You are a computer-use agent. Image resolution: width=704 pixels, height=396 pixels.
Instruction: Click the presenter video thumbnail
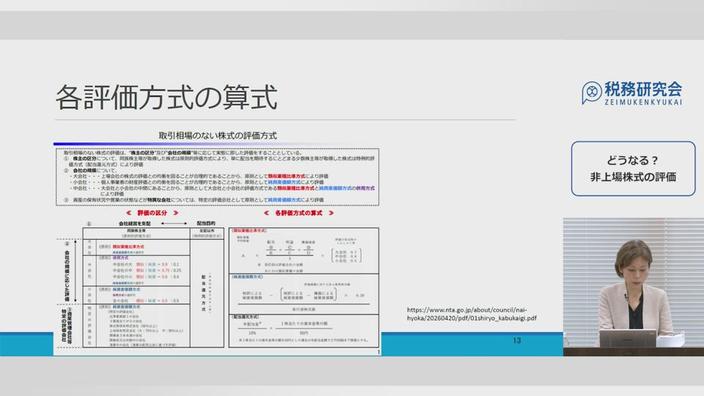coord(634,287)
